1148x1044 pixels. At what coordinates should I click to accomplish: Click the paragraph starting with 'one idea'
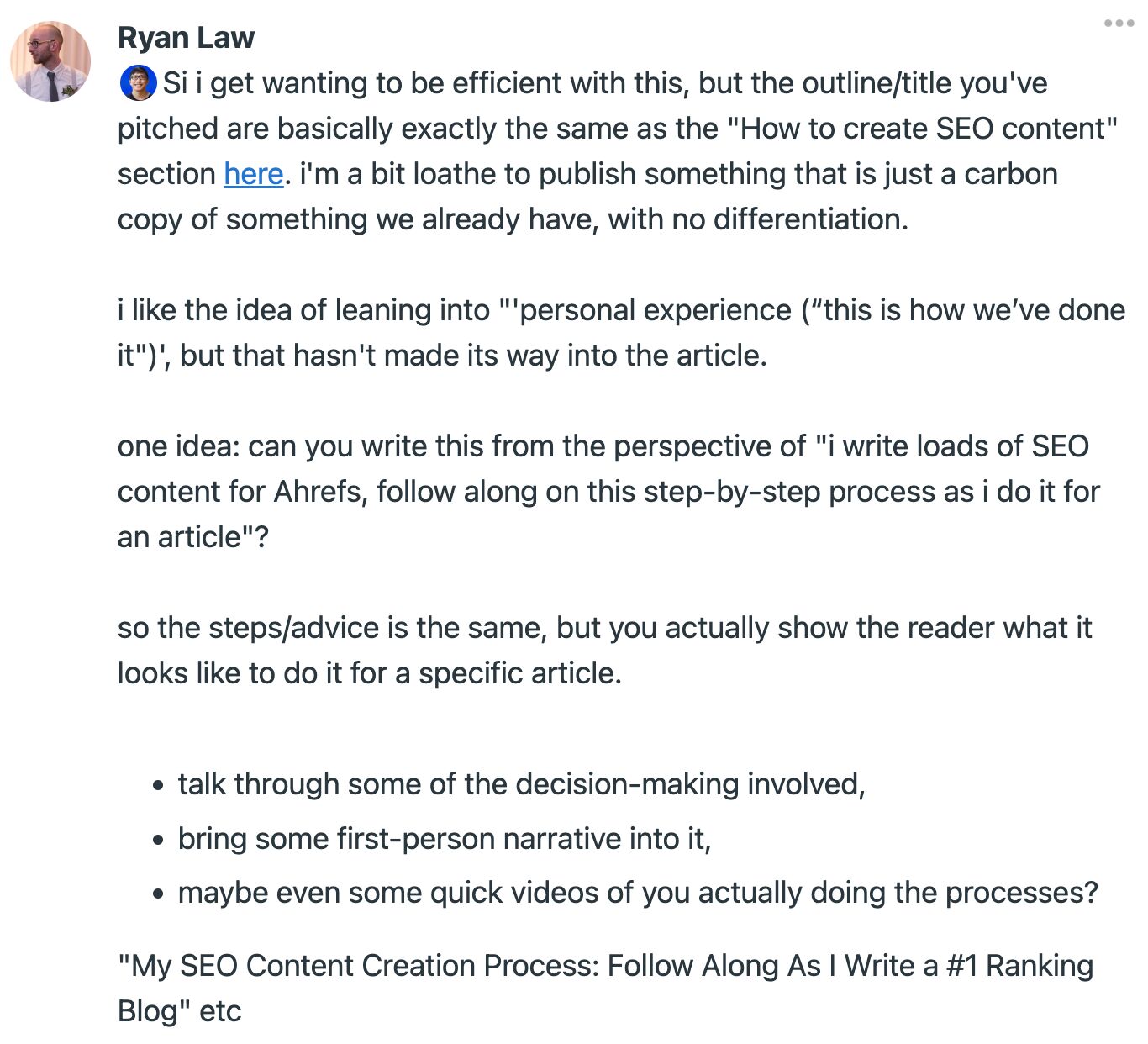tap(588, 446)
